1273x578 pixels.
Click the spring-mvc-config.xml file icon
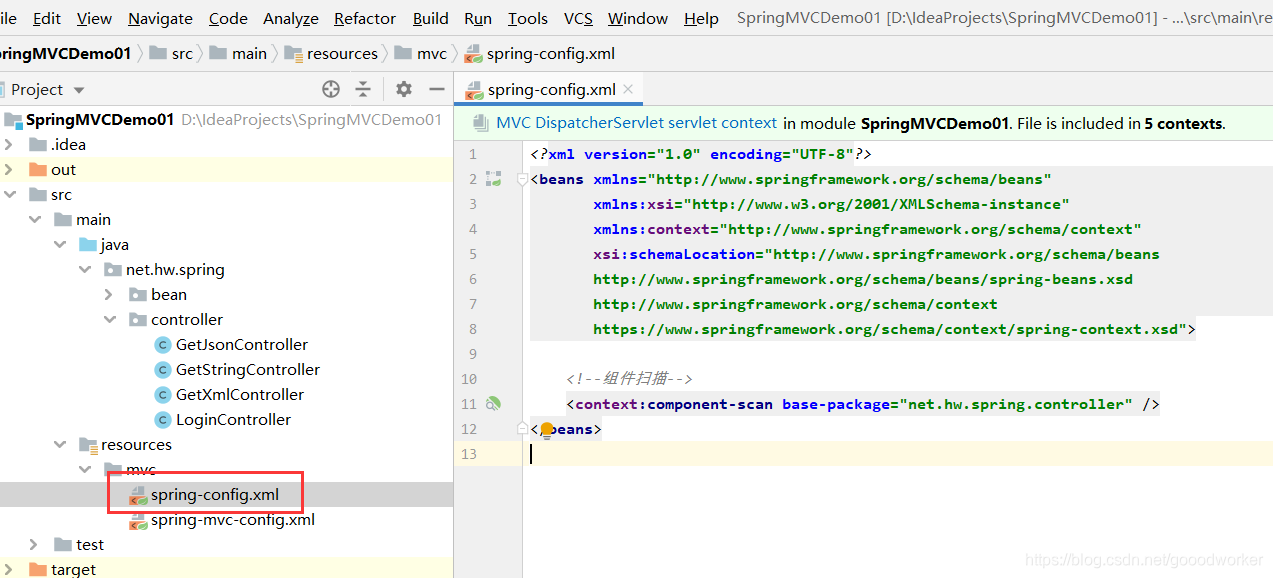pos(138,520)
